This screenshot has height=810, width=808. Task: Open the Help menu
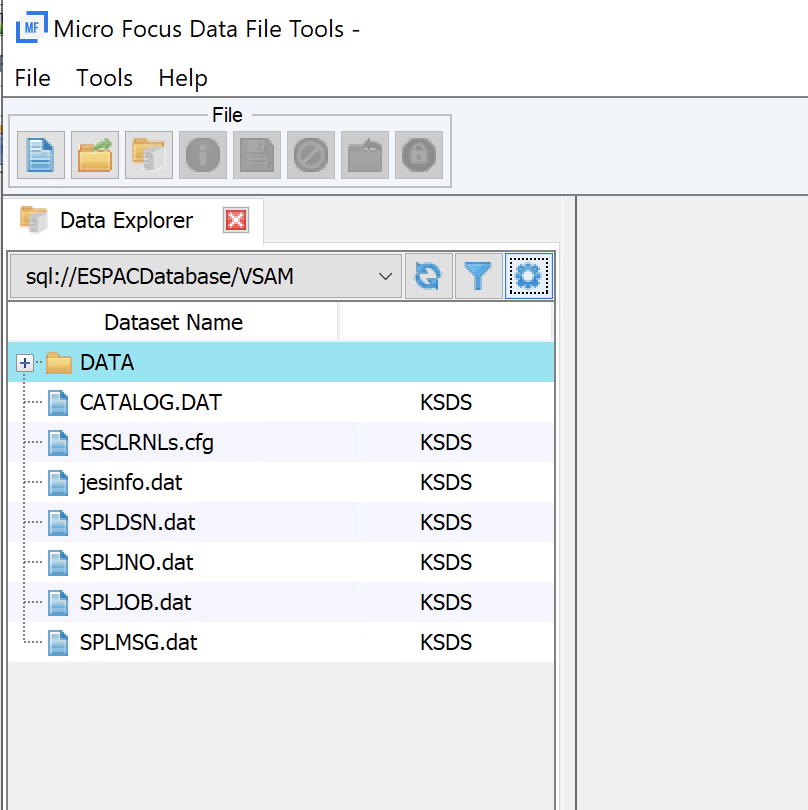click(183, 78)
